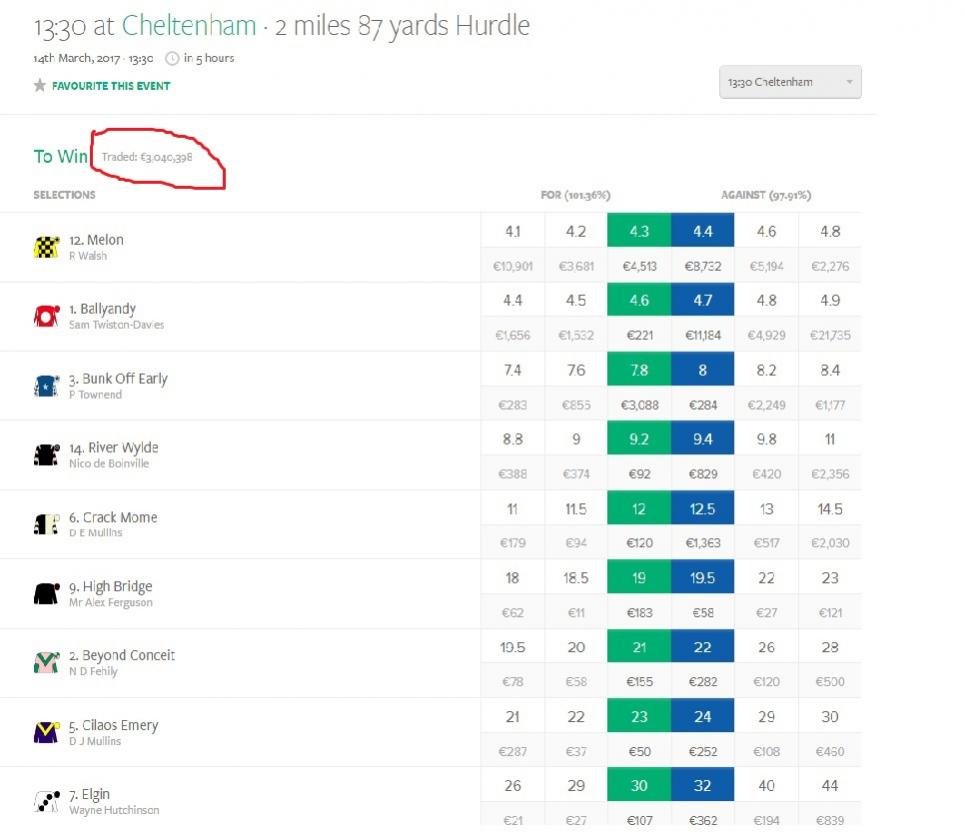Back Melon at green 4.3 odds
This screenshot has width=965, height=832.
(x=639, y=230)
